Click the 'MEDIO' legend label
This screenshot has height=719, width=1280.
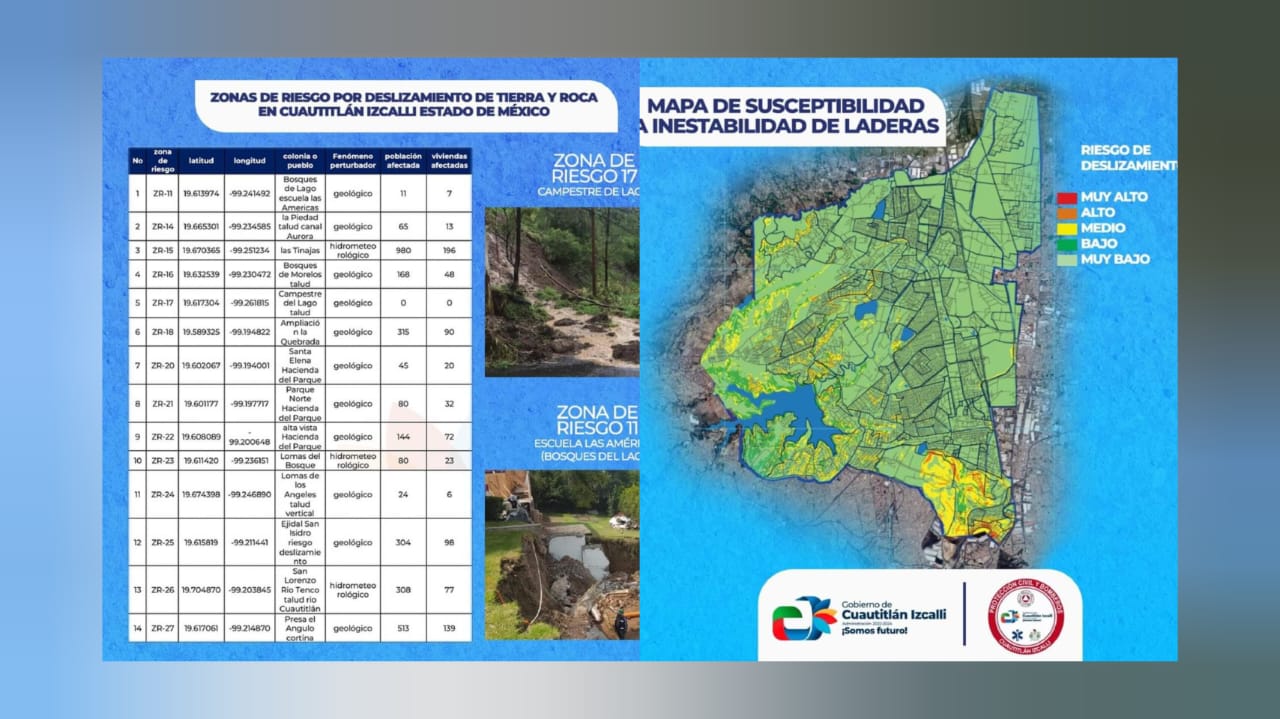click(1103, 228)
